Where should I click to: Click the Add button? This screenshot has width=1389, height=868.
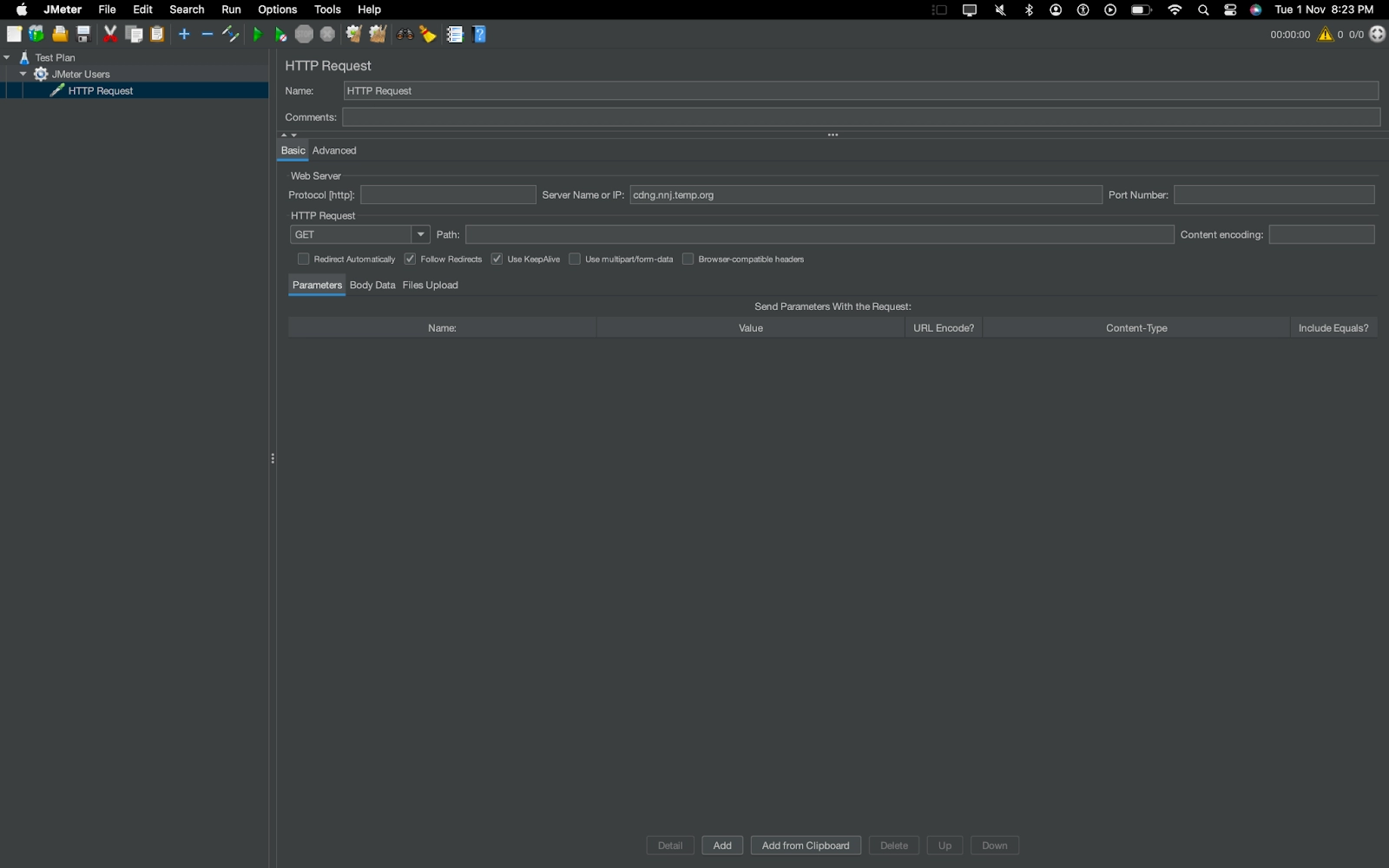click(x=722, y=845)
